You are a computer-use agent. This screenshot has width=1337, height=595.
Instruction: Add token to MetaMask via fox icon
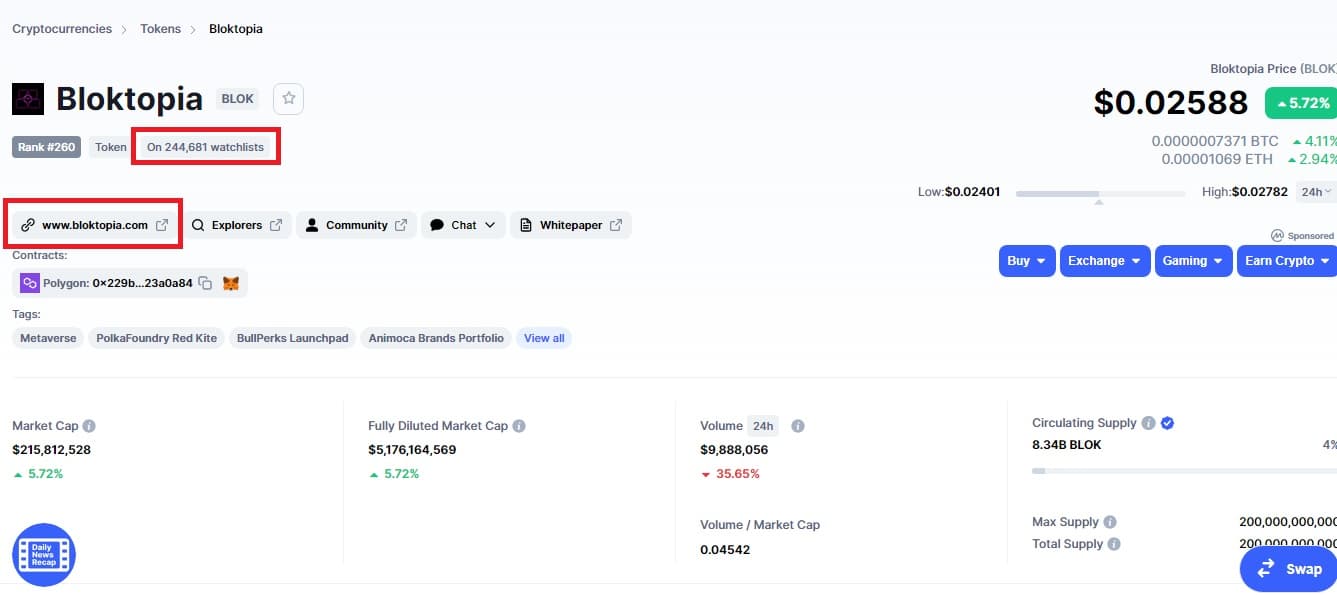231,283
